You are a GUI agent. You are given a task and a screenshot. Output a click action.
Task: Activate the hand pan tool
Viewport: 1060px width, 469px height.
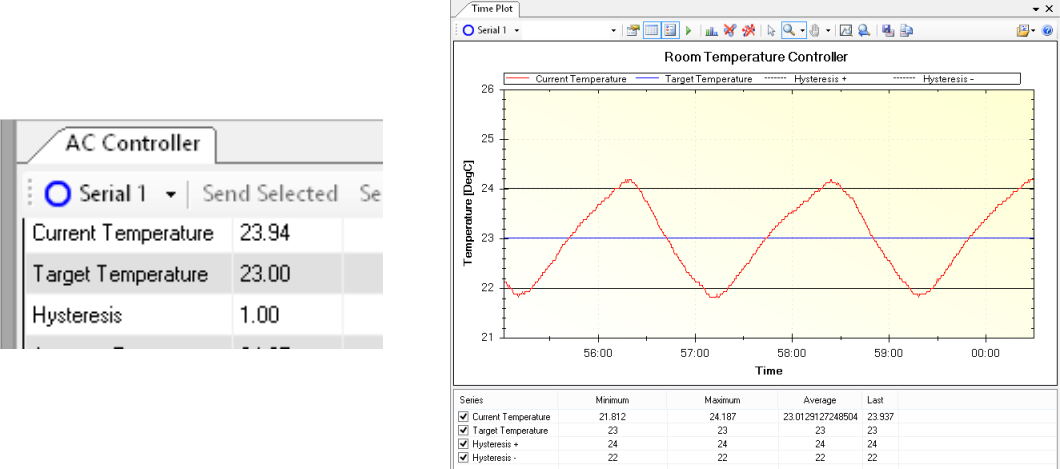[x=816, y=31]
